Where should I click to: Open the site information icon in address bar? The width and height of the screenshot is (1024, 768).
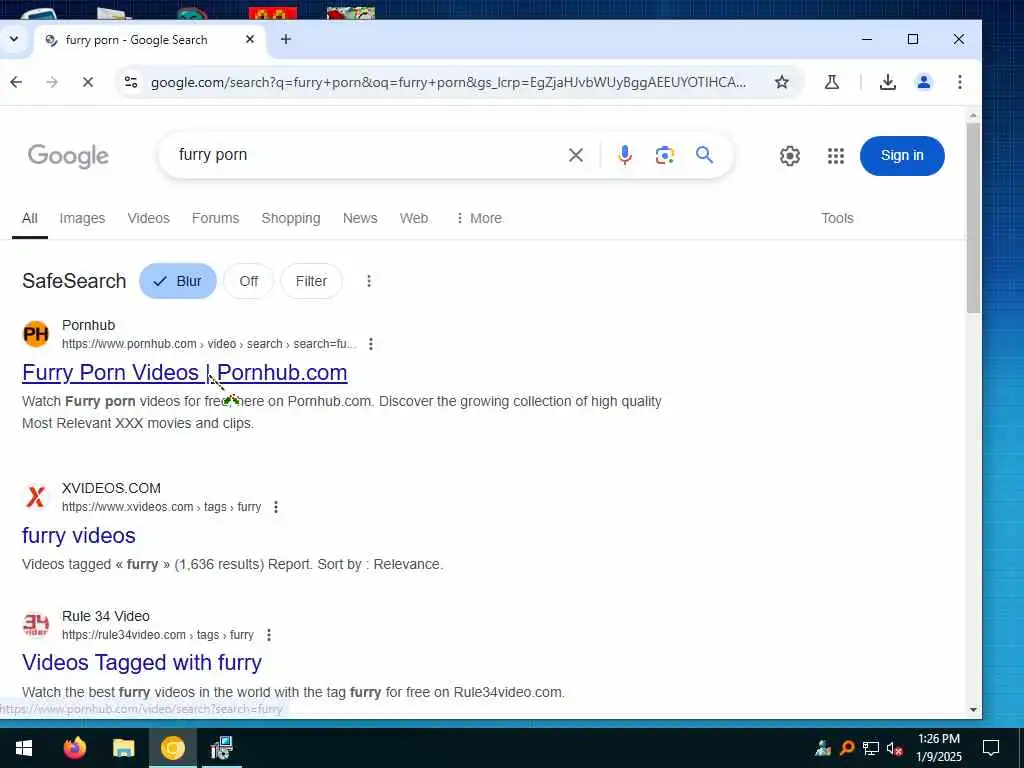point(131,82)
